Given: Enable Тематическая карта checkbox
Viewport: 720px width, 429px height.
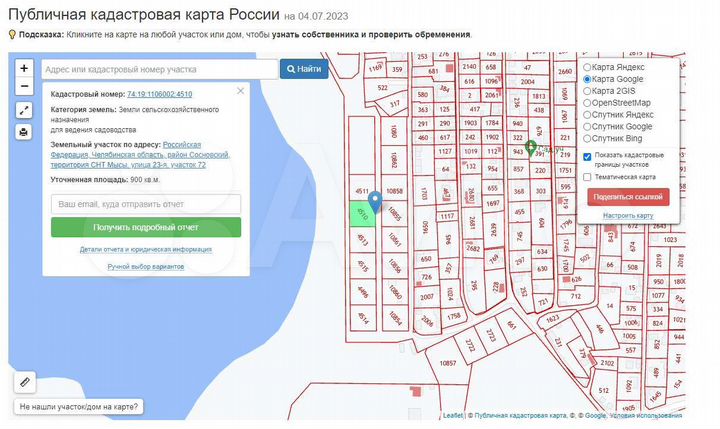Looking at the screenshot, I should coord(587,177).
